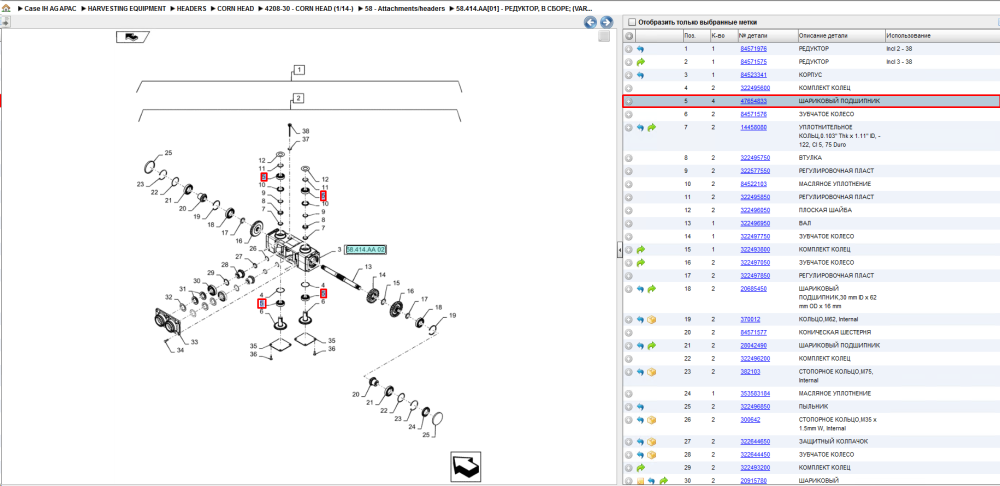Click the package box icon for part 322644650
This screenshot has height=486, width=1000.
pyautogui.click(x=651, y=442)
